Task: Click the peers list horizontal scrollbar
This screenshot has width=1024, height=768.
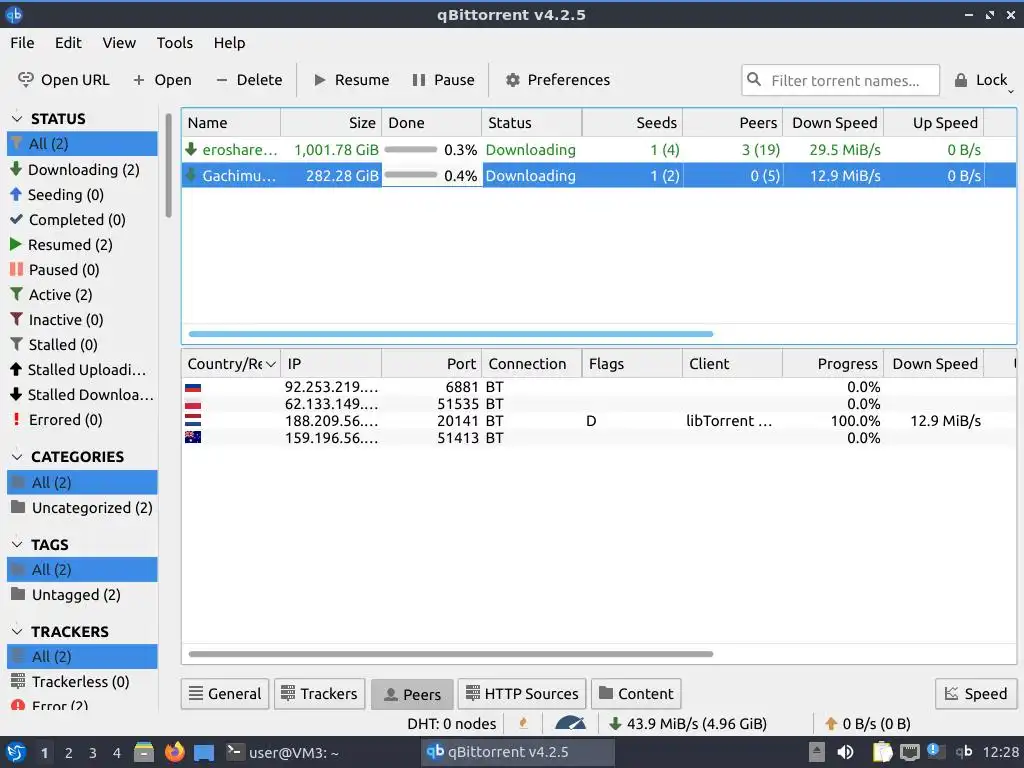Action: click(x=451, y=654)
